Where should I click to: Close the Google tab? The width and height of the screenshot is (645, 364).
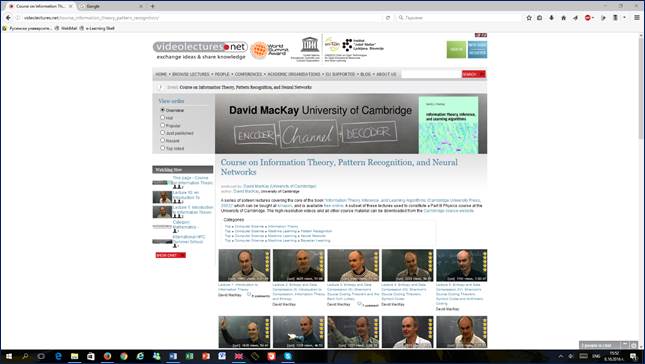141,6
